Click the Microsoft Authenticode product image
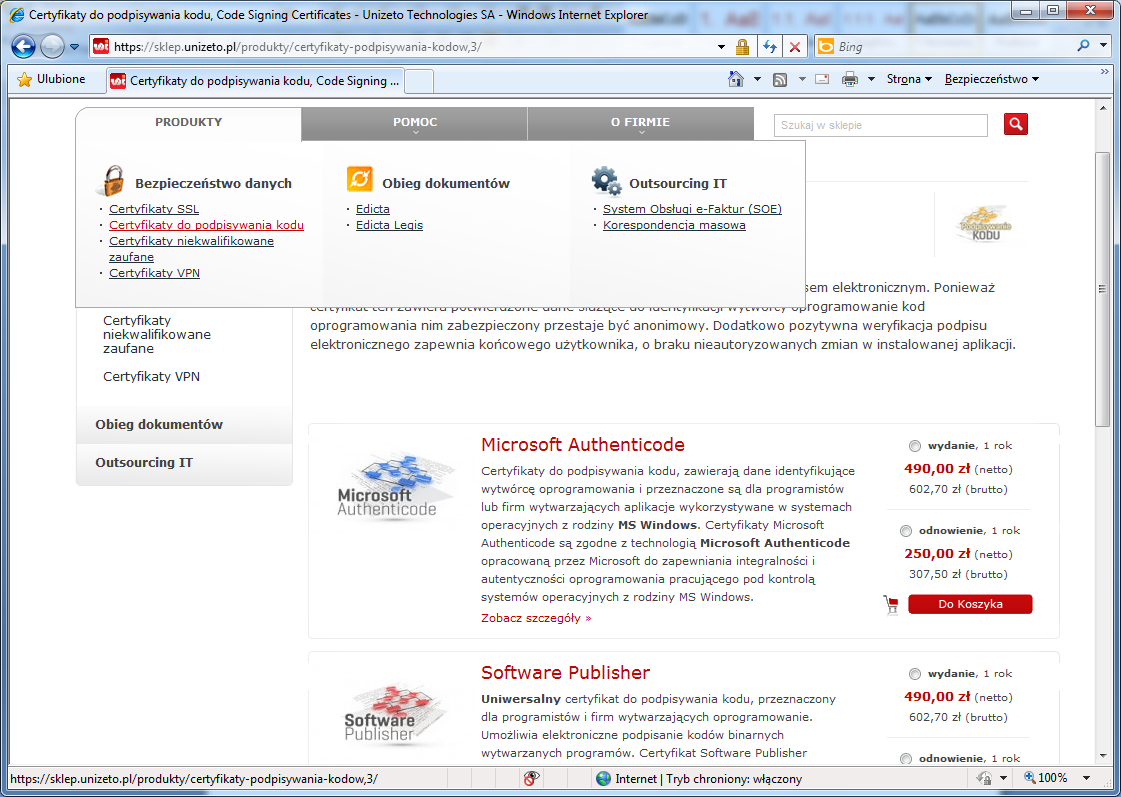 coord(394,485)
